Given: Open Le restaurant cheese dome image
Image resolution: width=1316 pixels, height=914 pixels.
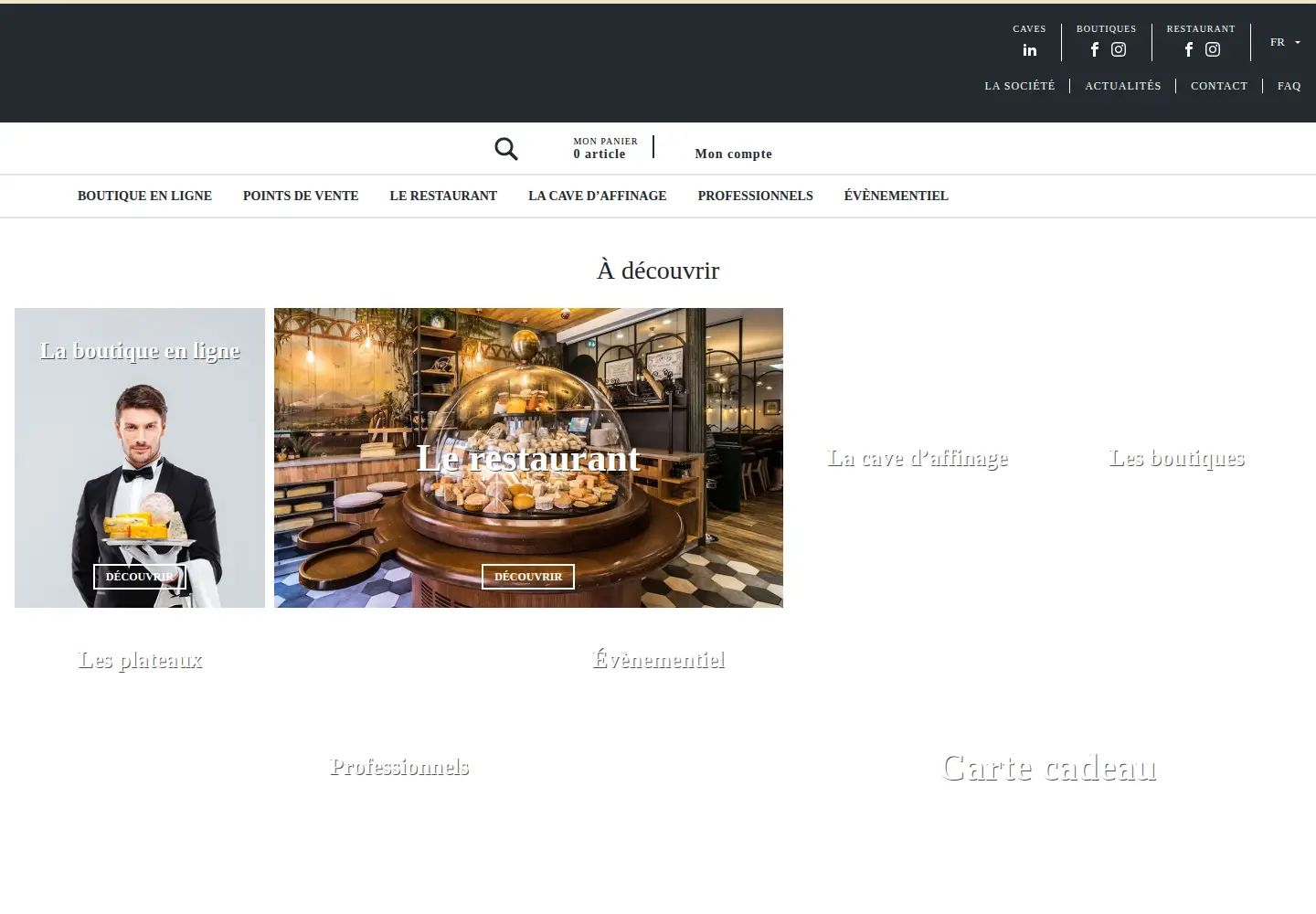Looking at the screenshot, I should click(528, 458).
